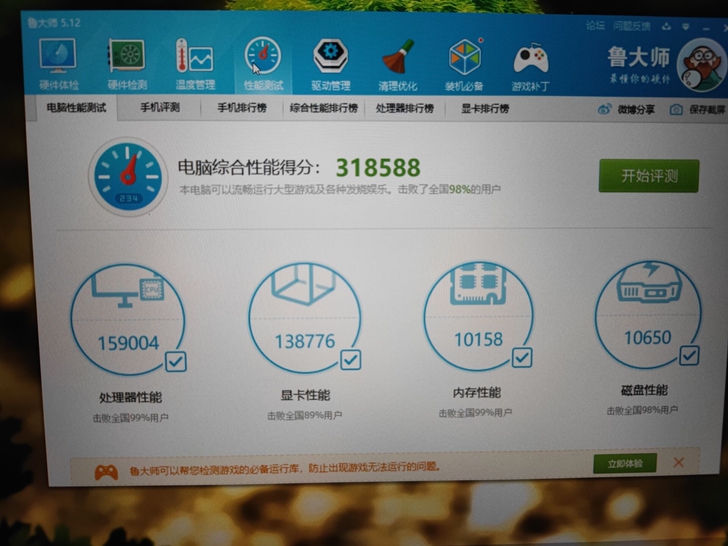This screenshot has height=546, width=728.
Task: Click the disk score 10650
Action: coord(647,338)
